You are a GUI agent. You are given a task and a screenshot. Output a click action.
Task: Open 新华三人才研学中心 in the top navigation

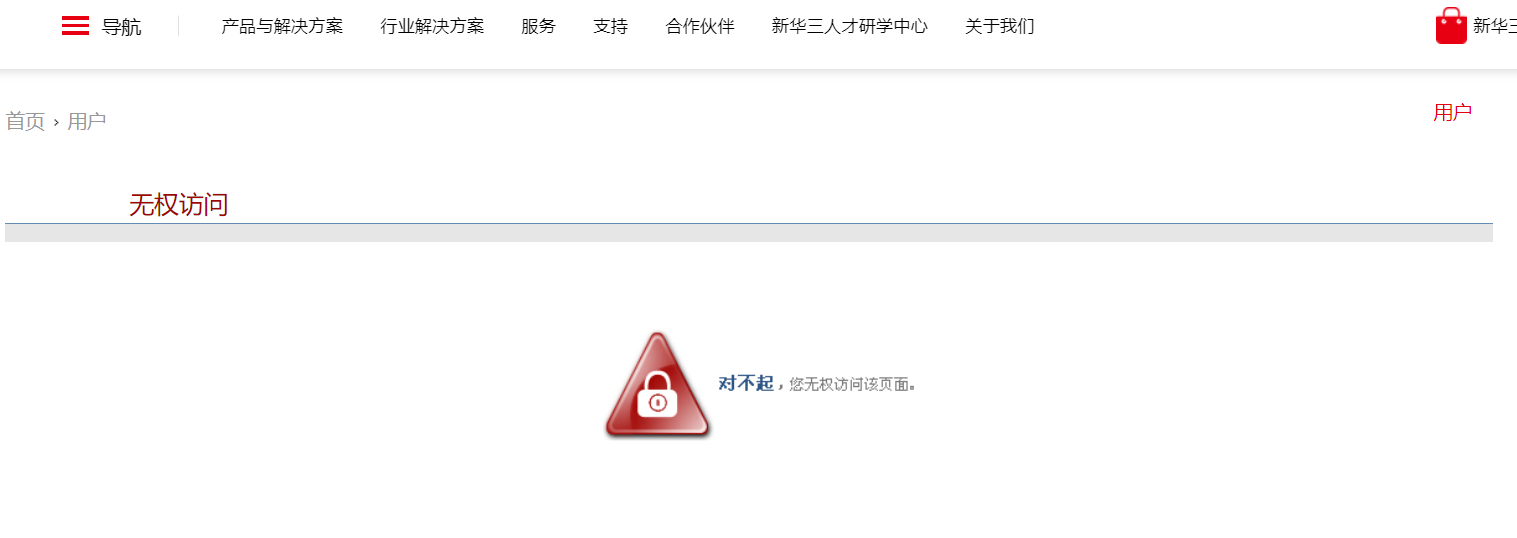(x=850, y=27)
